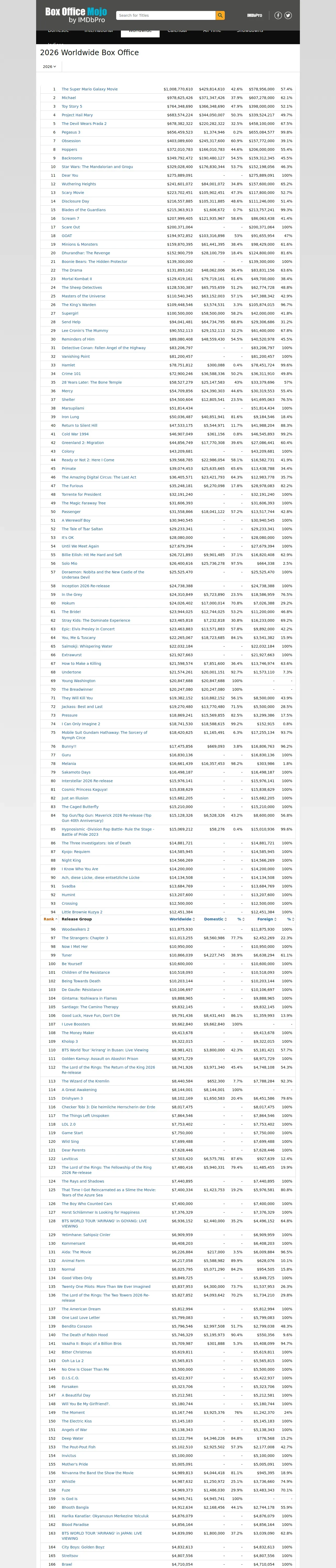
Task: Open the Facebook icon in the header
Action: click(x=278, y=15)
